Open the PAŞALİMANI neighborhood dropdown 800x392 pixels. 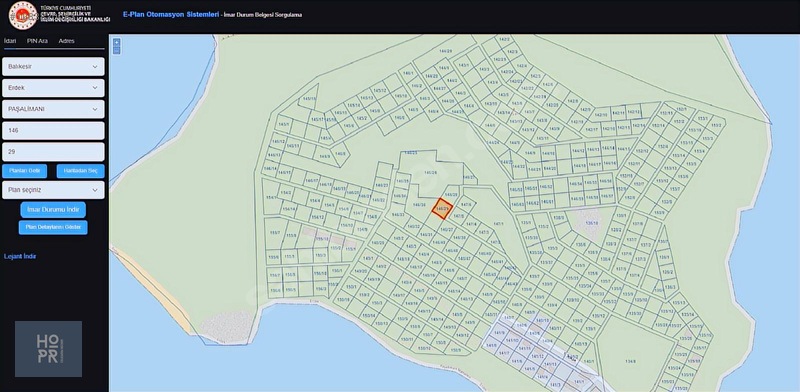53,109
